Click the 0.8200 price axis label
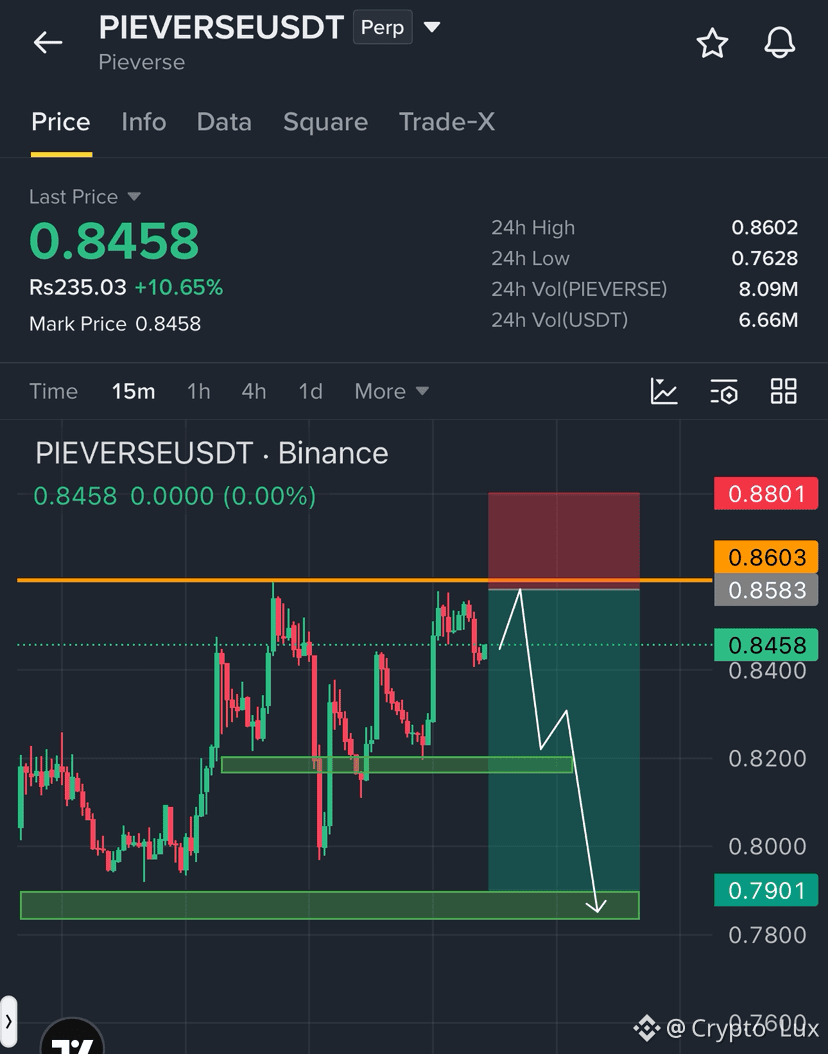This screenshot has width=828, height=1054. click(767, 759)
